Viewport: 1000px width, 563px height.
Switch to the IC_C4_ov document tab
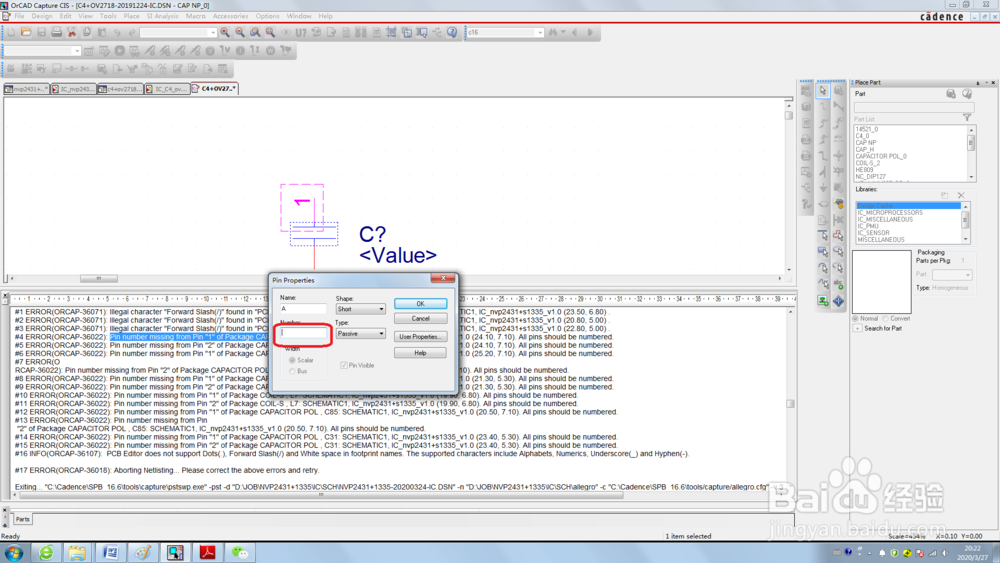[x=167, y=89]
